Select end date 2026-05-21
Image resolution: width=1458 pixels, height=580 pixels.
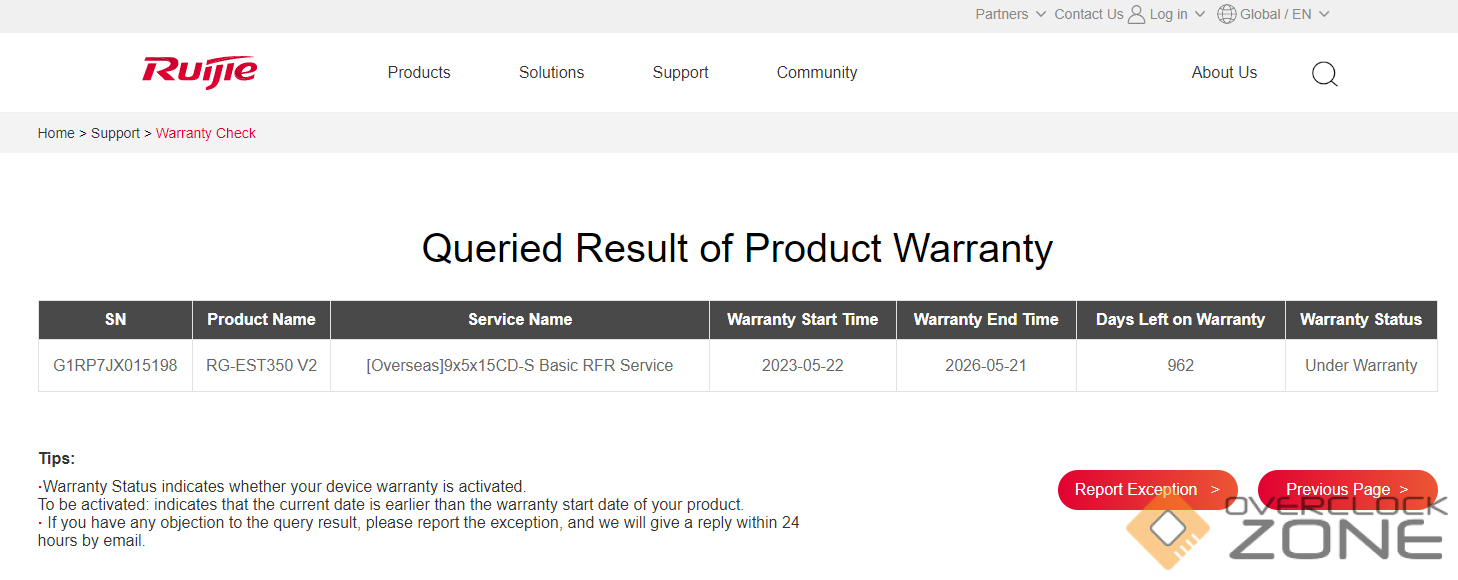(986, 365)
